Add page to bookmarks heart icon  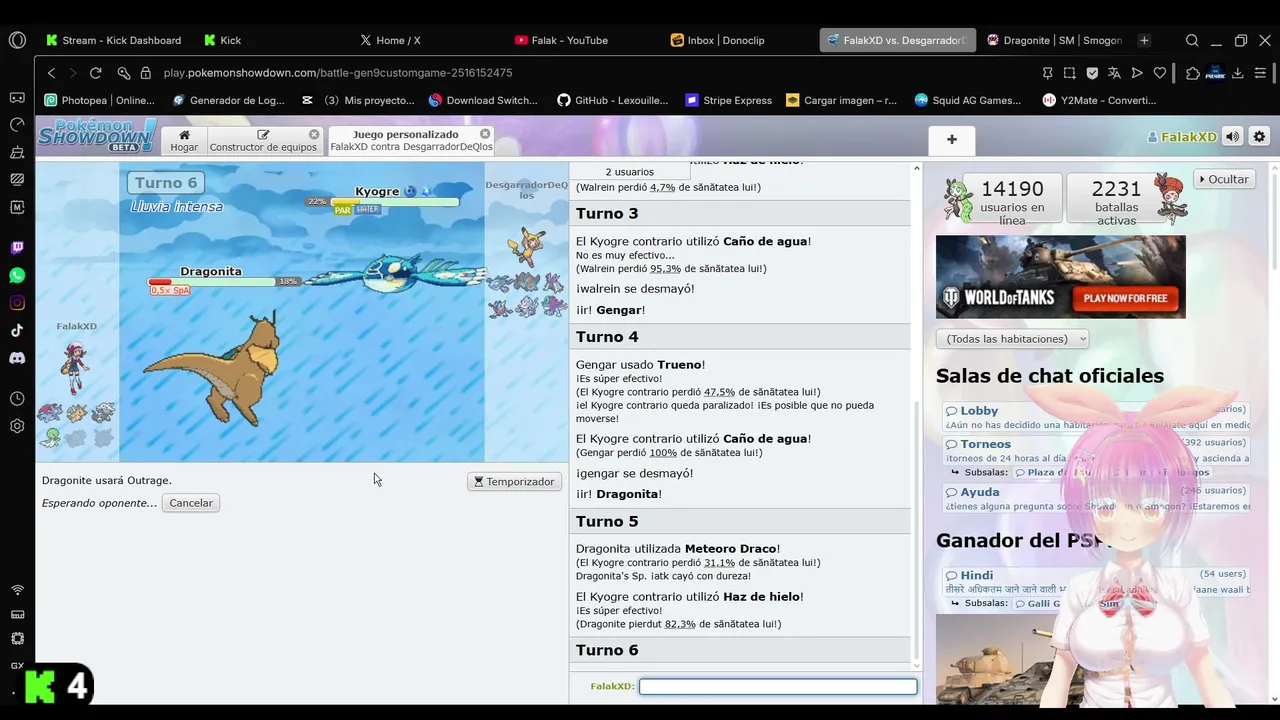click(x=1160, y=73)
